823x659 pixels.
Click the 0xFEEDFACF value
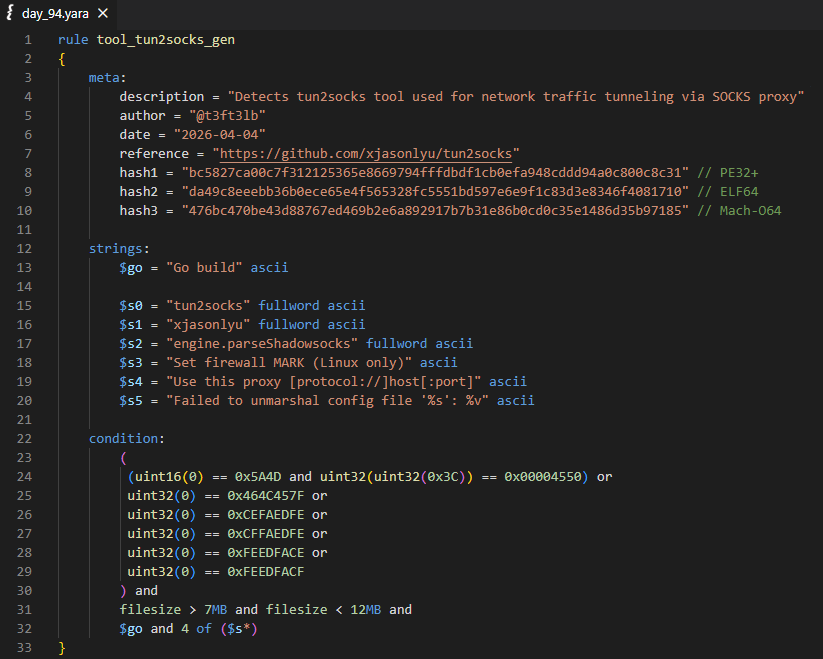point(266,571)
